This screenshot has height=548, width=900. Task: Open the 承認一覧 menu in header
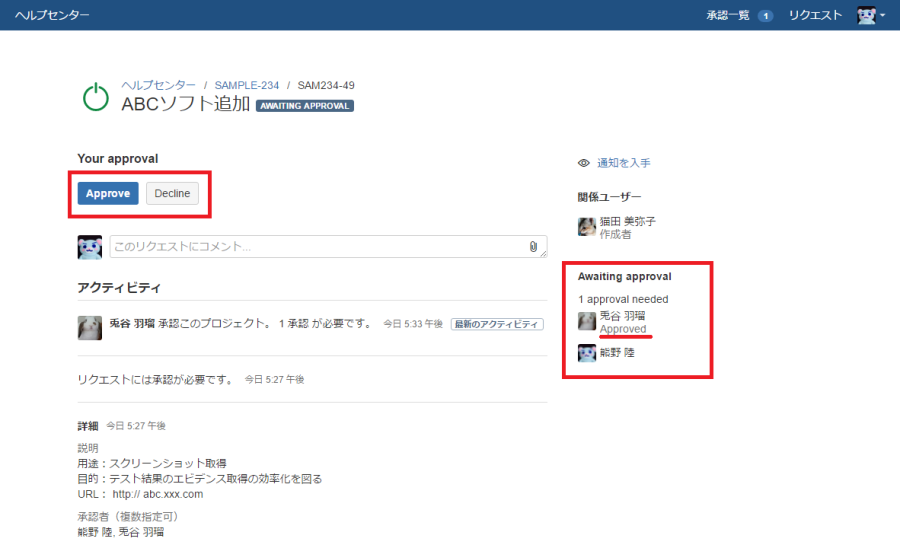(x=728, y=15)
